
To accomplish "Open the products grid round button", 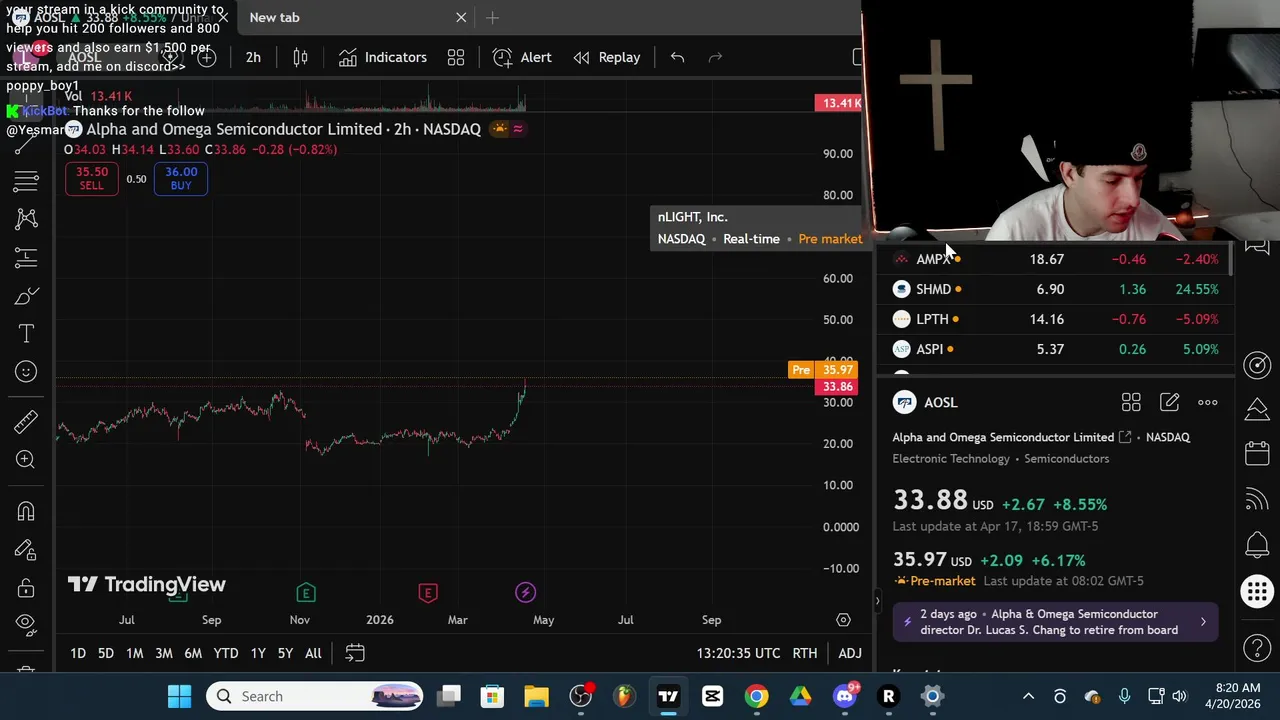I will pyautogui.click(x=1257, y=591).
